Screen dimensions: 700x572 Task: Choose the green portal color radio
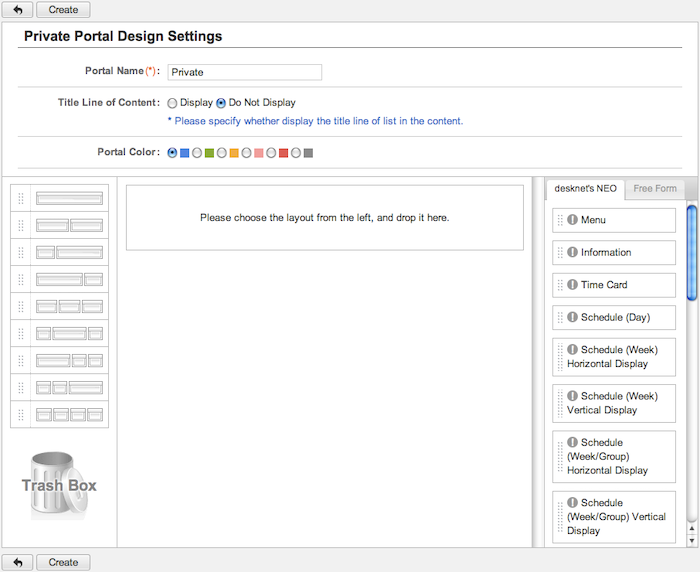197,153
